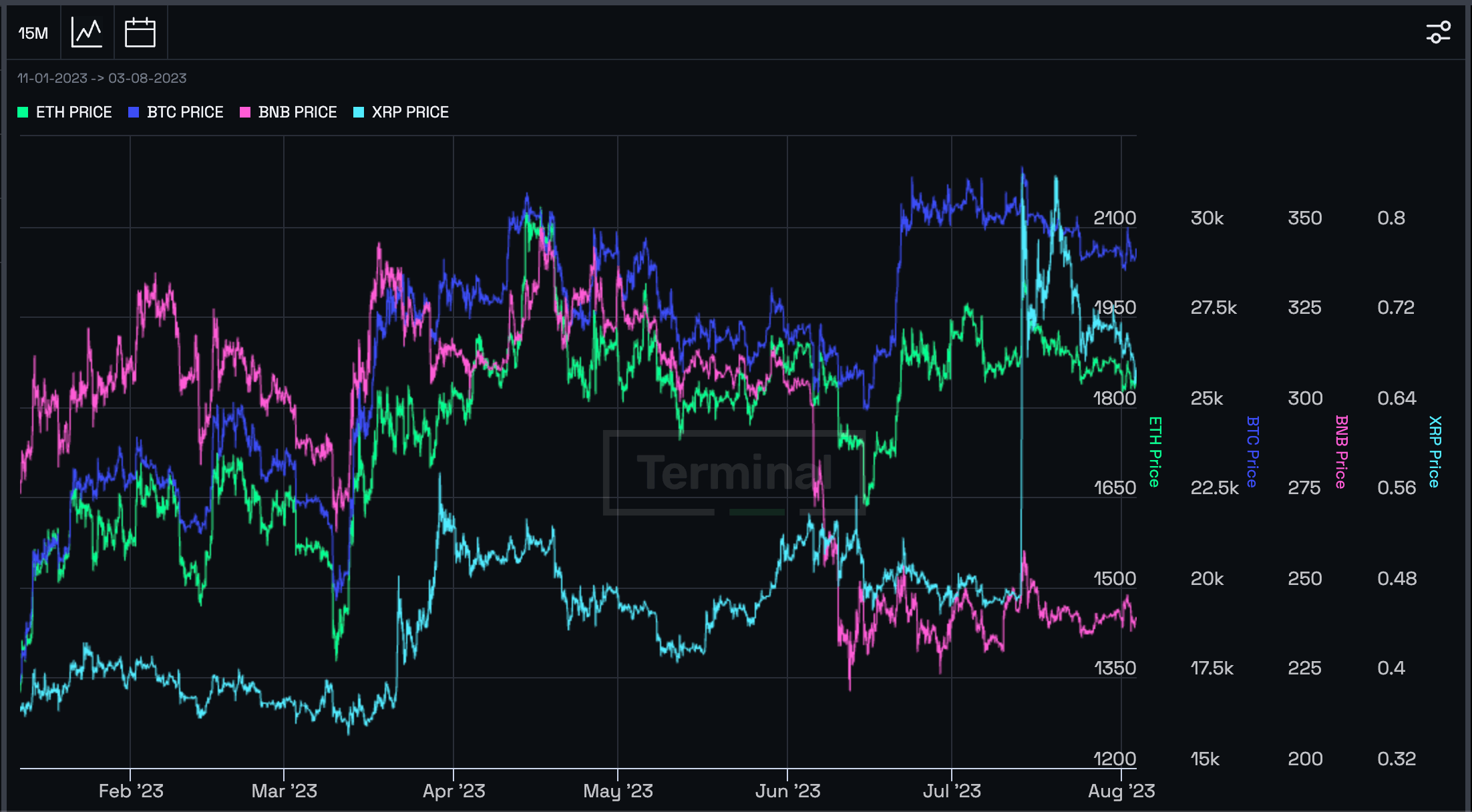This screenshot has width=1472, height=812.
Task: Click the Jul '23 axis label
Action: 952,791
